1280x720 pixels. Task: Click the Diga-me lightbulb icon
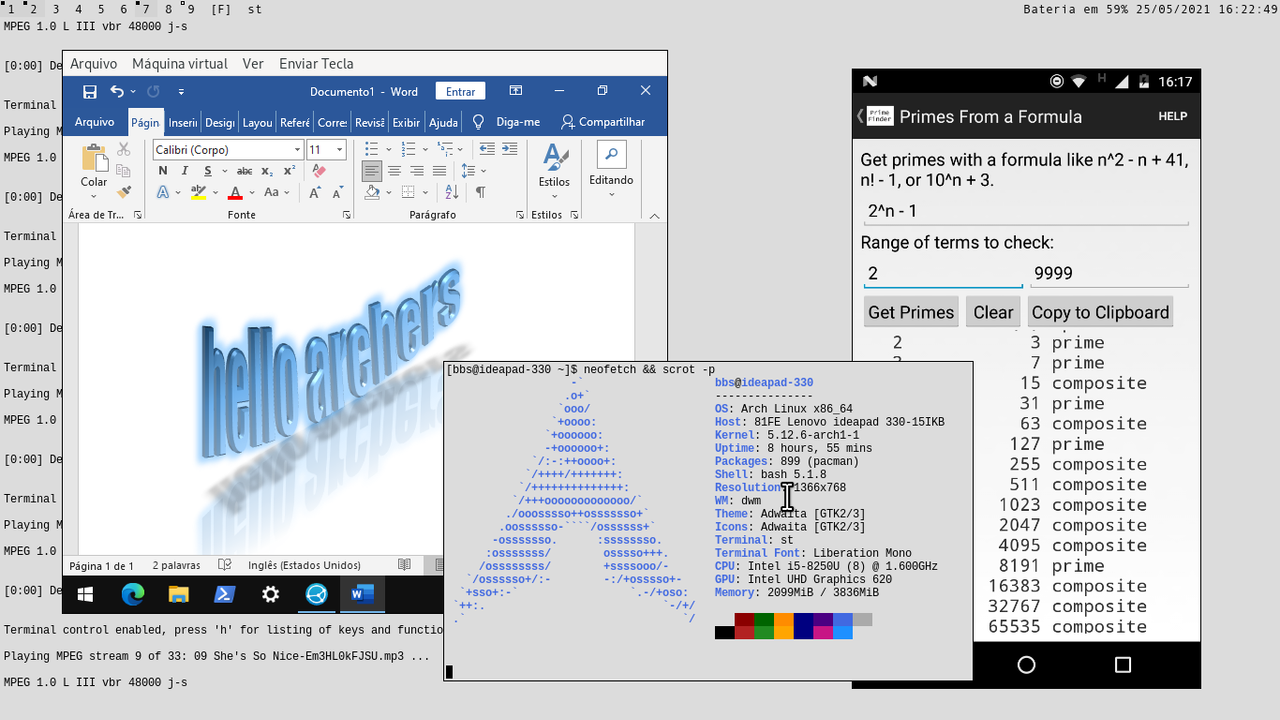pyautogui.click(x=479, y=122)
